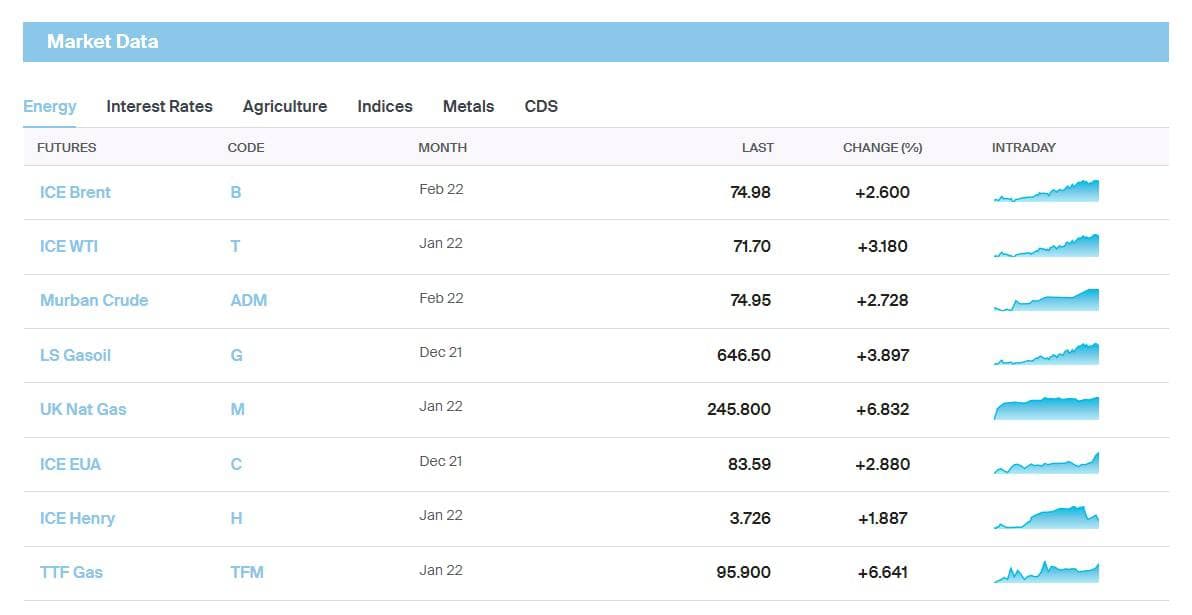The height and width of the screenshot is (615, 1192).
Task: Select the Indices tab
Action: click(385, 106)
